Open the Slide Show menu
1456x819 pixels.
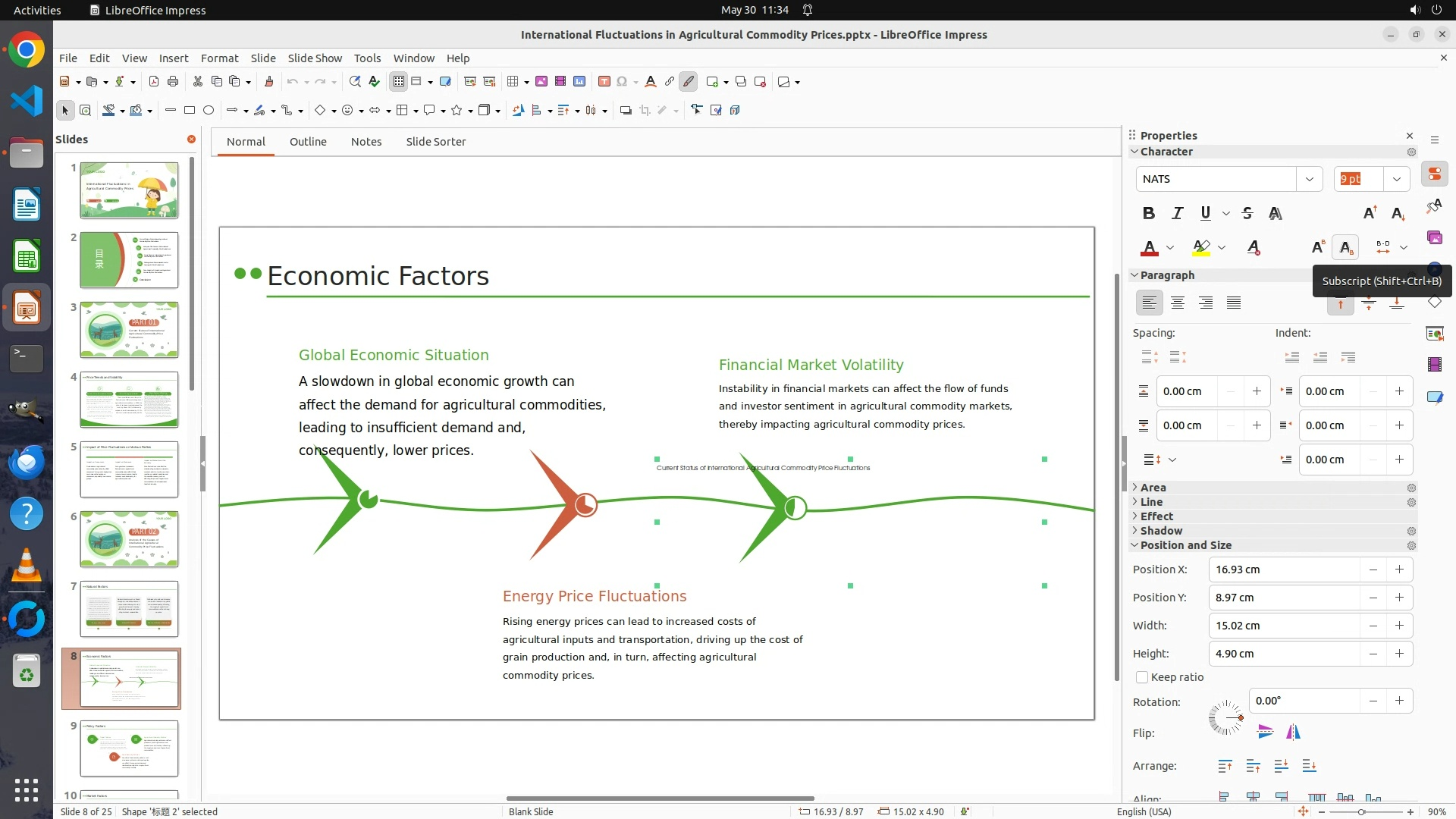click(x=315, y=58)
